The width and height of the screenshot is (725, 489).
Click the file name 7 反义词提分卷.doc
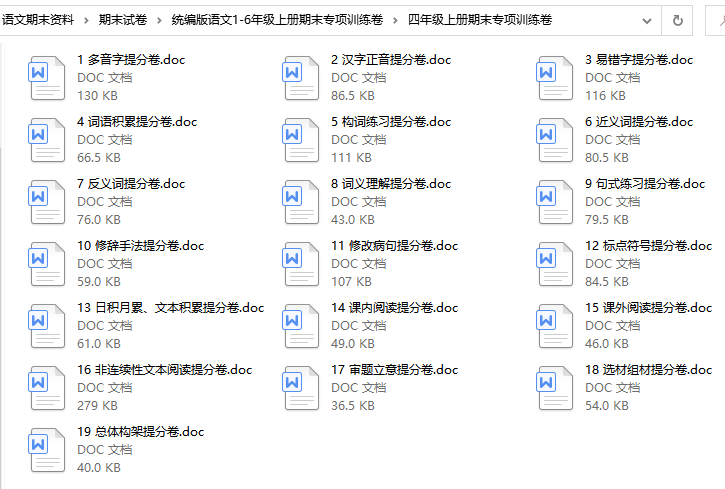coord(131,183)
